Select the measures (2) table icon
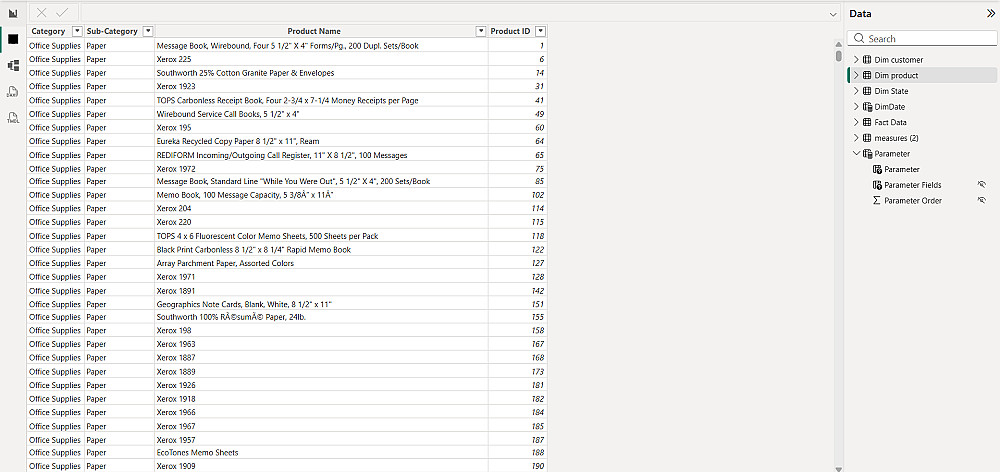 click(x=867, y=138)
